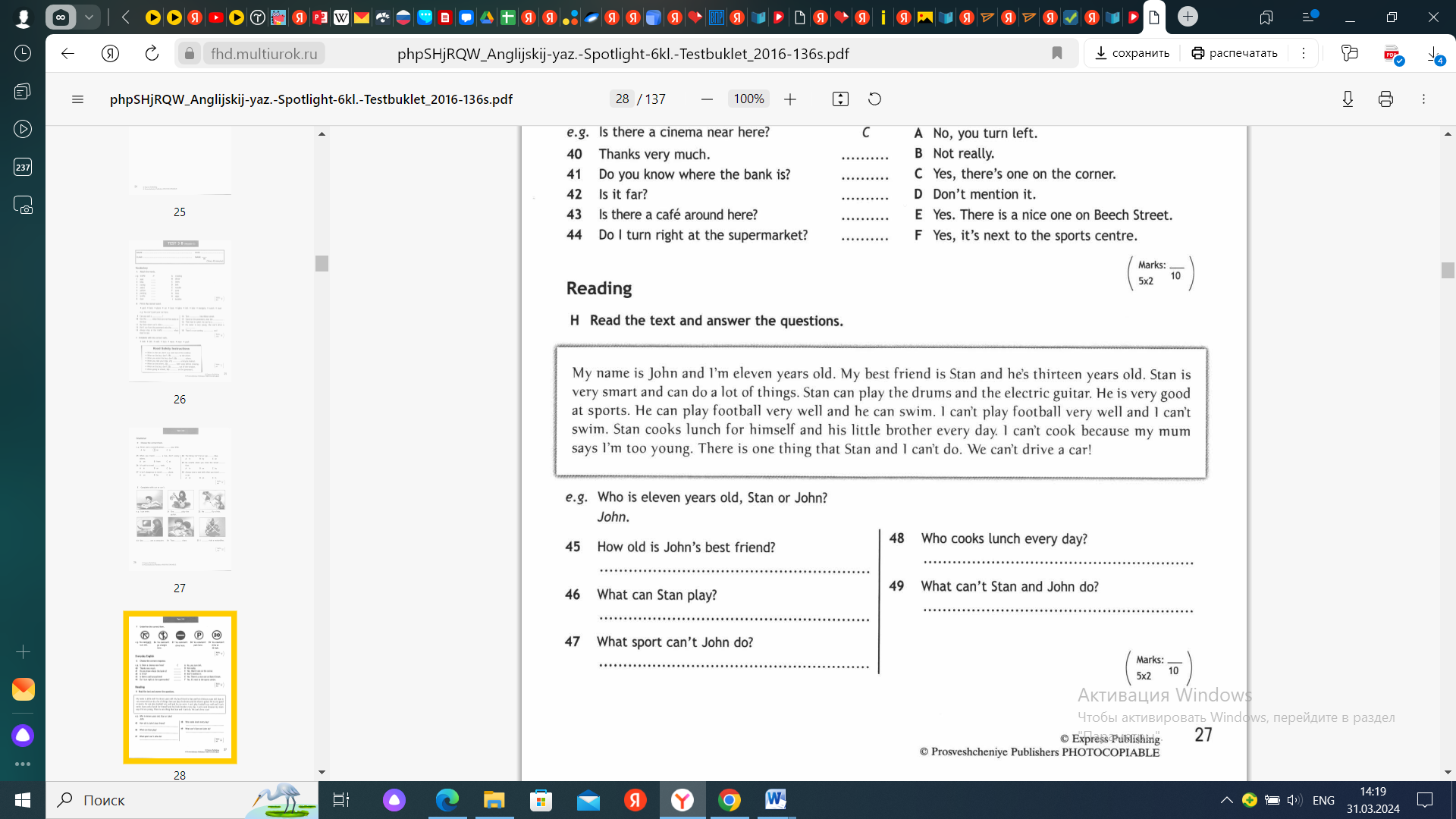Open the media play icon in sidebar
Image resolution: width=1456 pixels, height=819 pixels.
[x=23, y=129]
